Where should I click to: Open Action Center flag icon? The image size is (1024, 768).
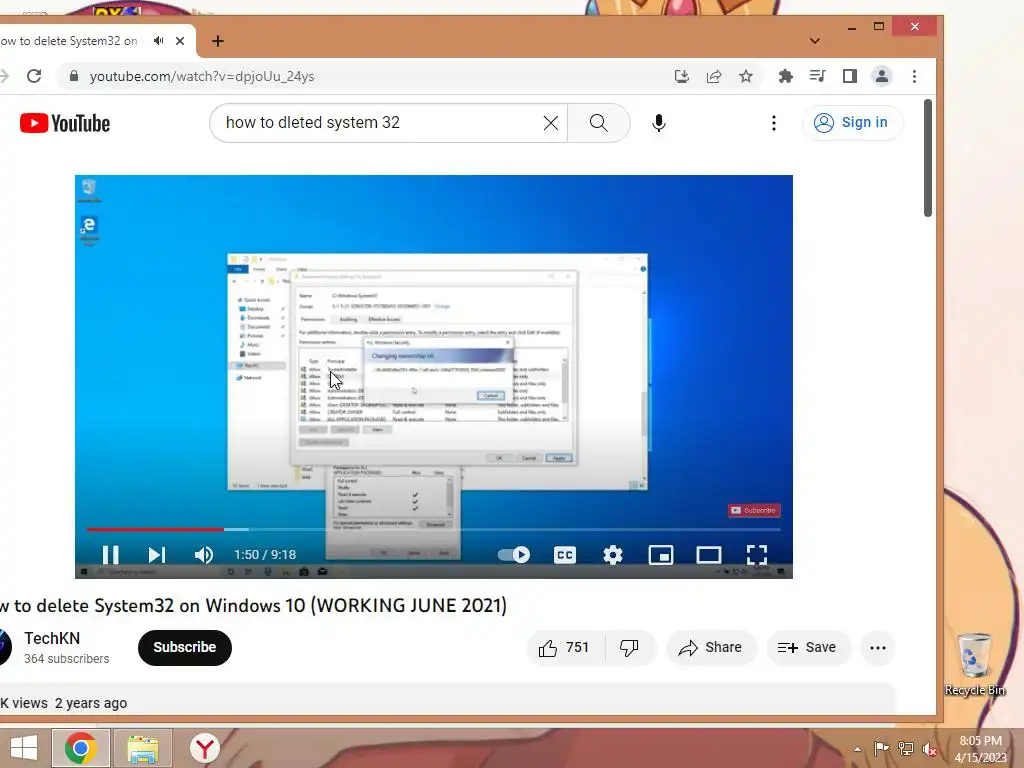(x=881, y=749)
